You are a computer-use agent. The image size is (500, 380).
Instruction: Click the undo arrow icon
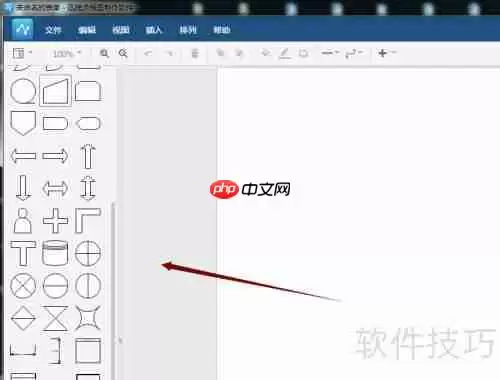(x=148, y=53)
